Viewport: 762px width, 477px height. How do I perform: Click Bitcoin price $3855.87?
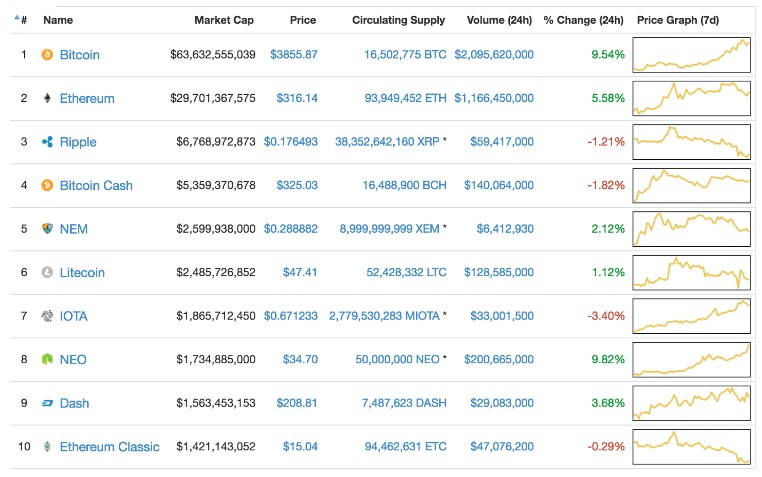(x=294, y=54)
